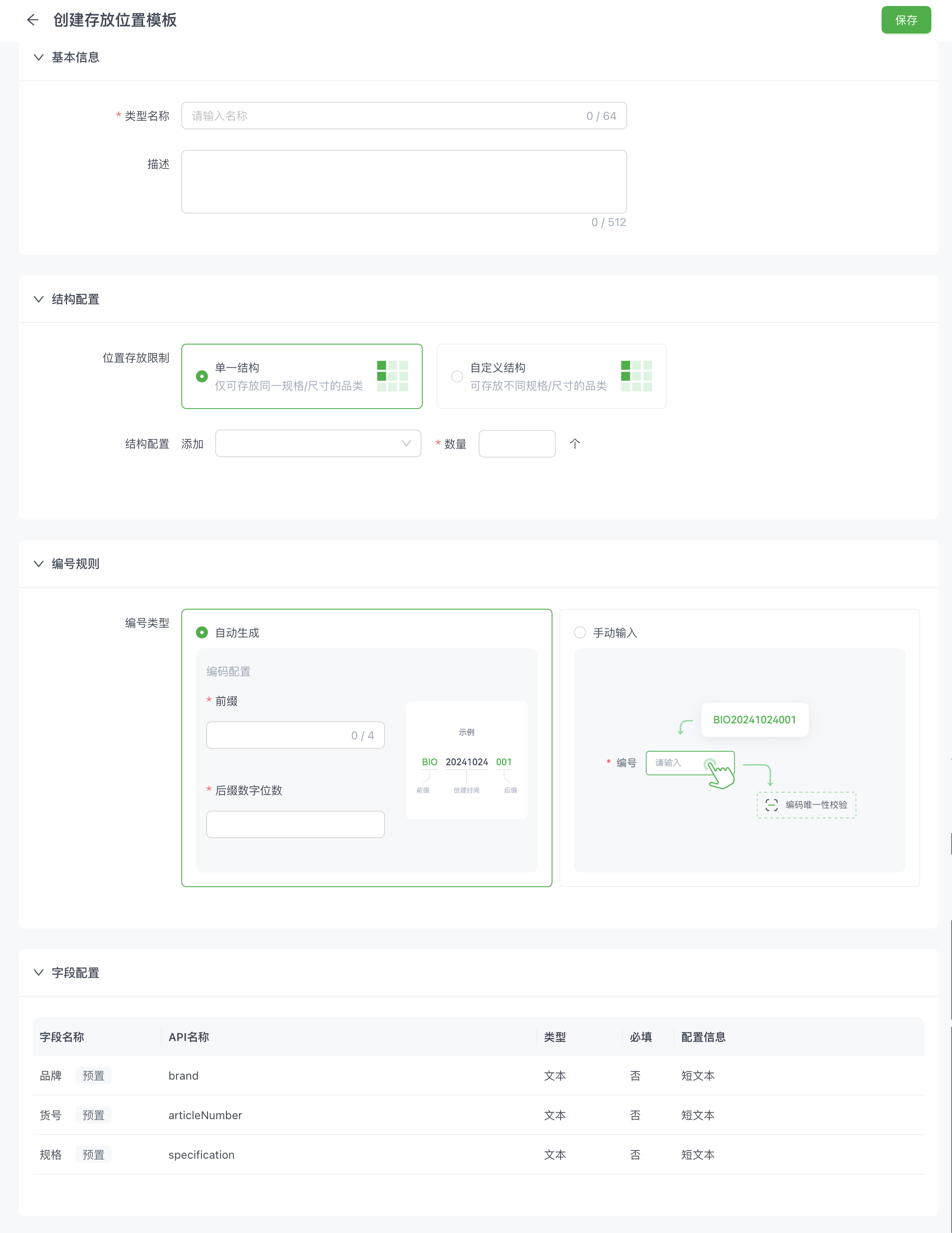
Task: Click the custom-structure grid icon
Action: coord(636,376)
